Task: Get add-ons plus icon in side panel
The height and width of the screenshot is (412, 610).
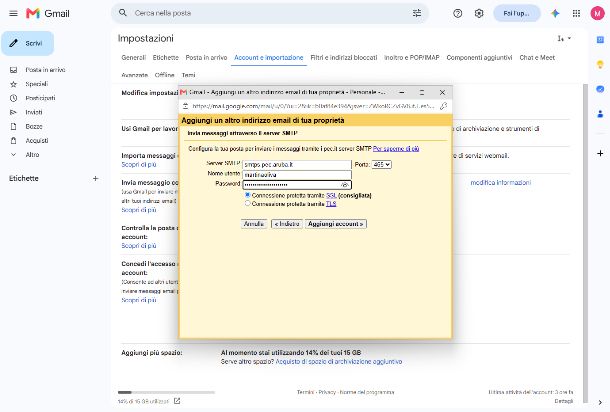Action: tap(600, 153)
